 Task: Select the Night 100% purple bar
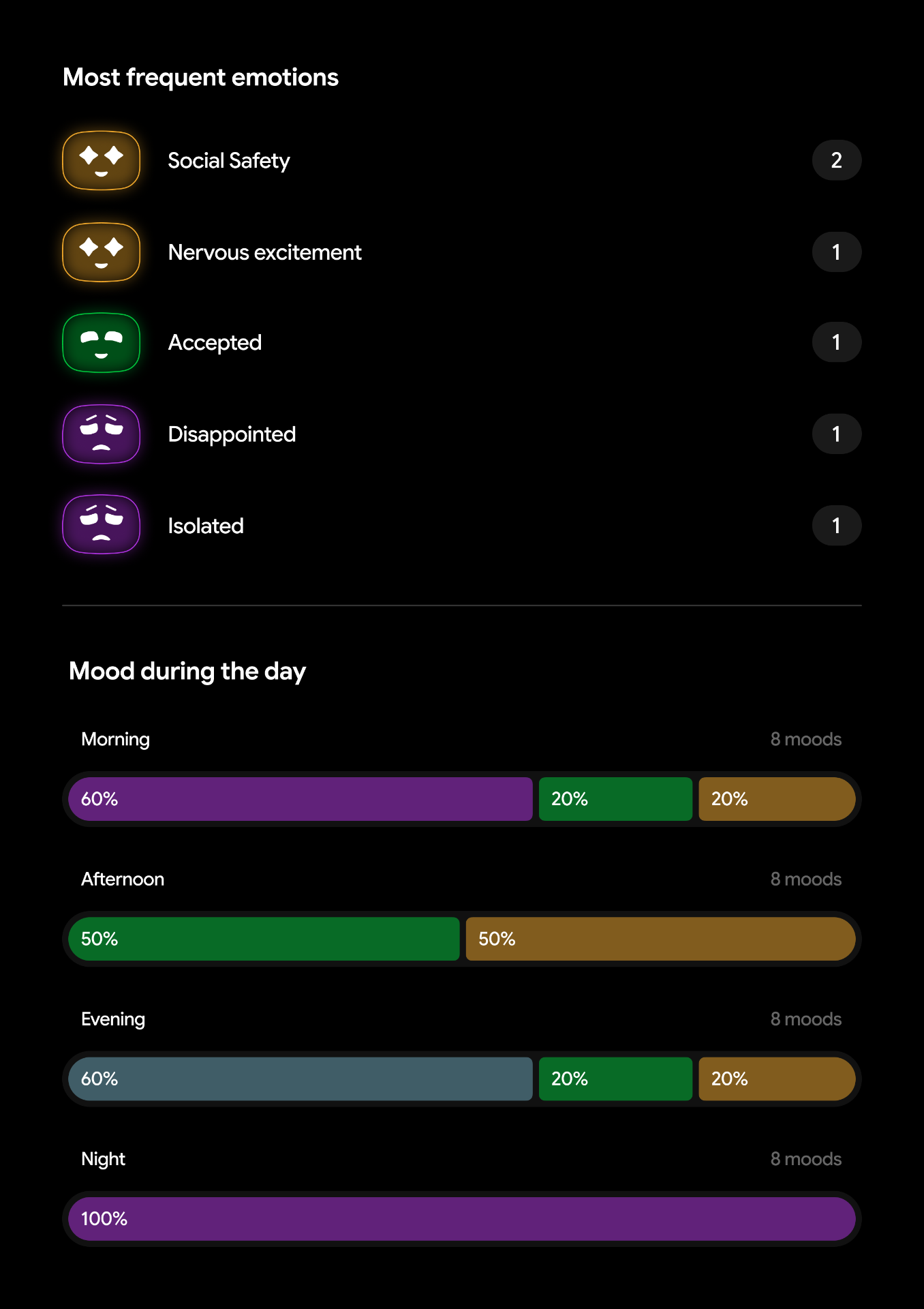[461, 1219]
